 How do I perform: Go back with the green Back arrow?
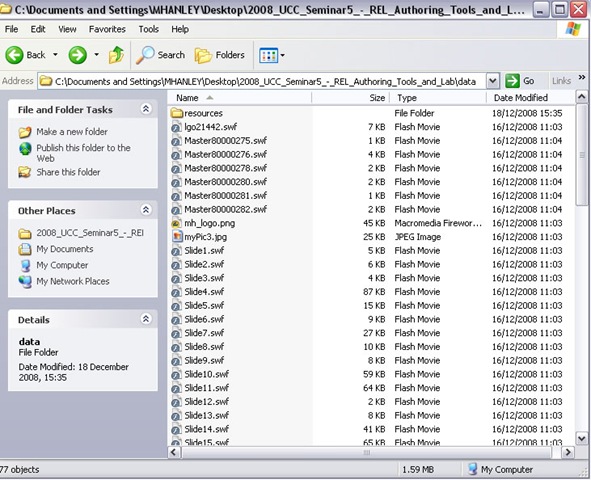click(x=14, y=55)
